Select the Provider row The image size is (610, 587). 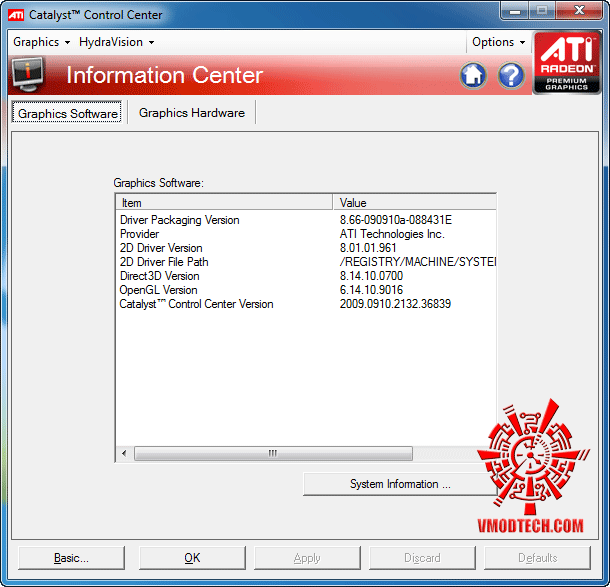pos(306,234)
